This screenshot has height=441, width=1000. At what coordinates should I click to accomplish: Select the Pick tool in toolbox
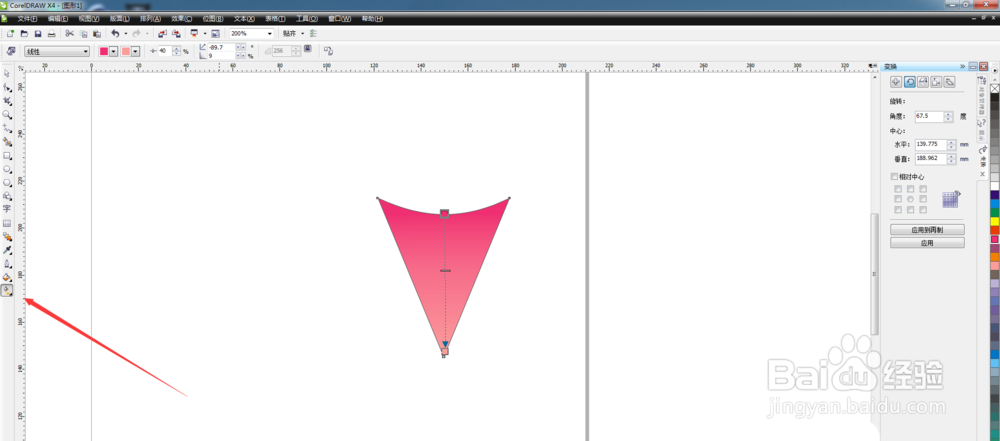[x=7, y=74]
